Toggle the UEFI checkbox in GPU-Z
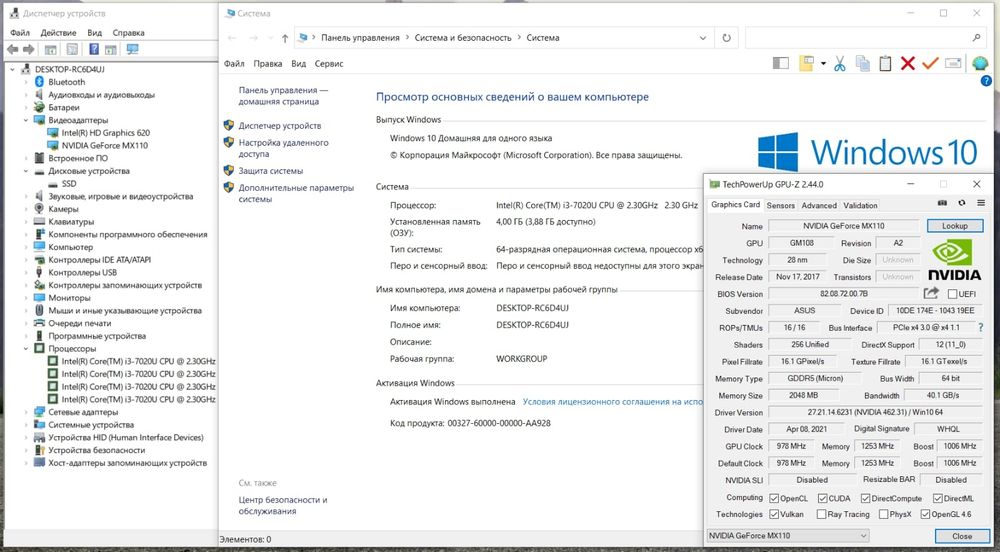The image size is (1000, 552). pyautogui.click(x=952, y=294)
